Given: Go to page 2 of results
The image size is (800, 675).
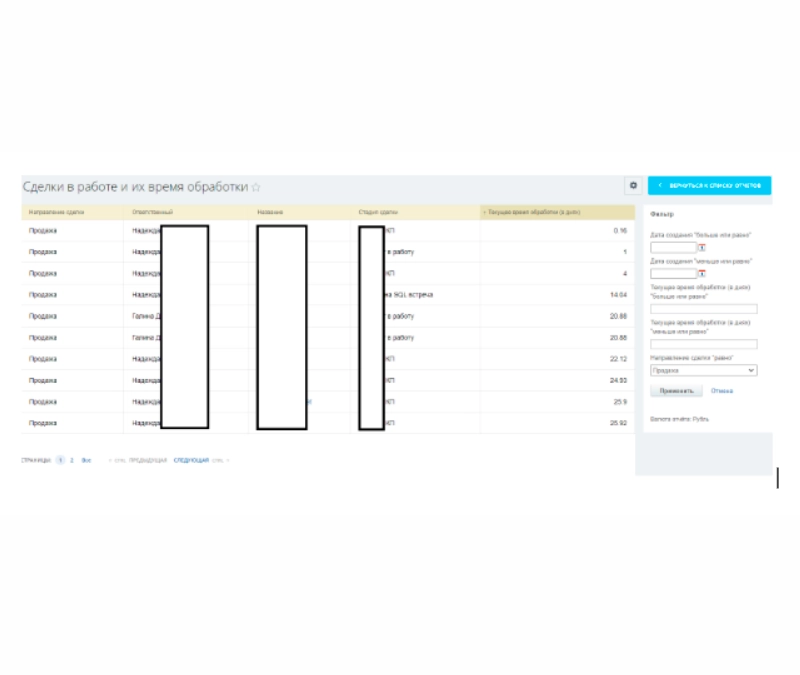Looking at the screenshot, I should [72, 460].
